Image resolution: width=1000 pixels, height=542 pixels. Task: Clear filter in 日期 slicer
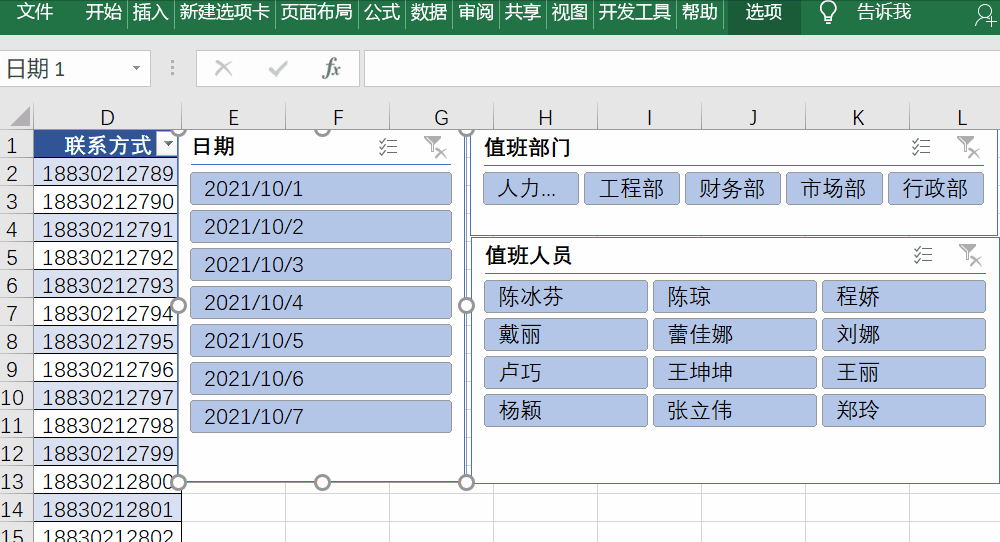tap(435, 147)
